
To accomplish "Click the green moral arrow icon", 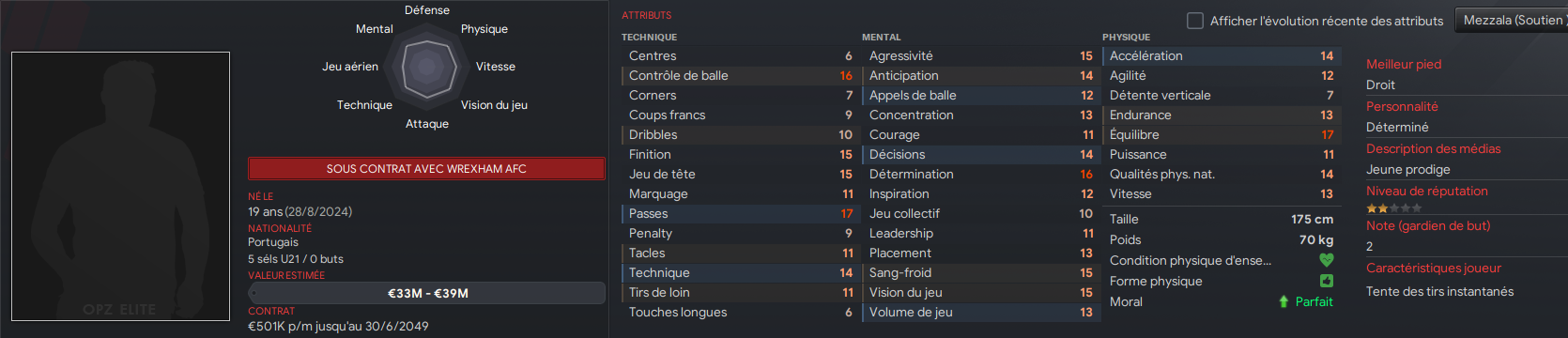I will (x=1284, y=301).
